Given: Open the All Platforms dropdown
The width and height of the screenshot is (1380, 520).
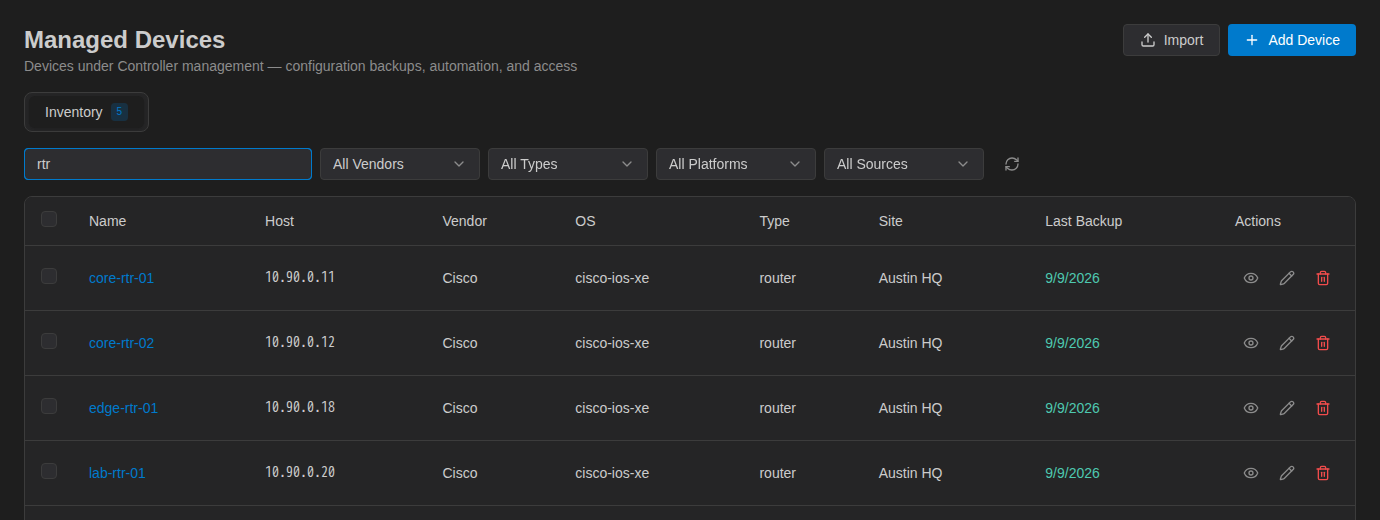Looking at the screenshot, I should pos(736,164).
